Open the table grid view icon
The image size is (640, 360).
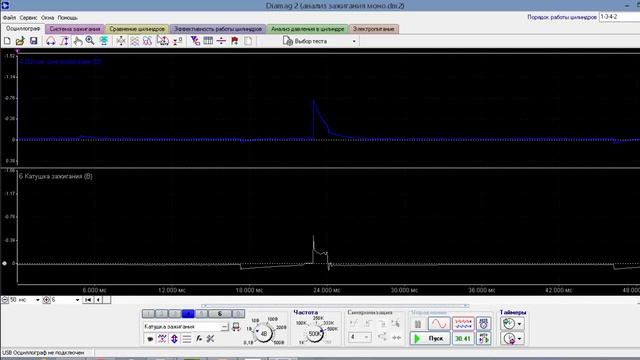pos(208,41)
